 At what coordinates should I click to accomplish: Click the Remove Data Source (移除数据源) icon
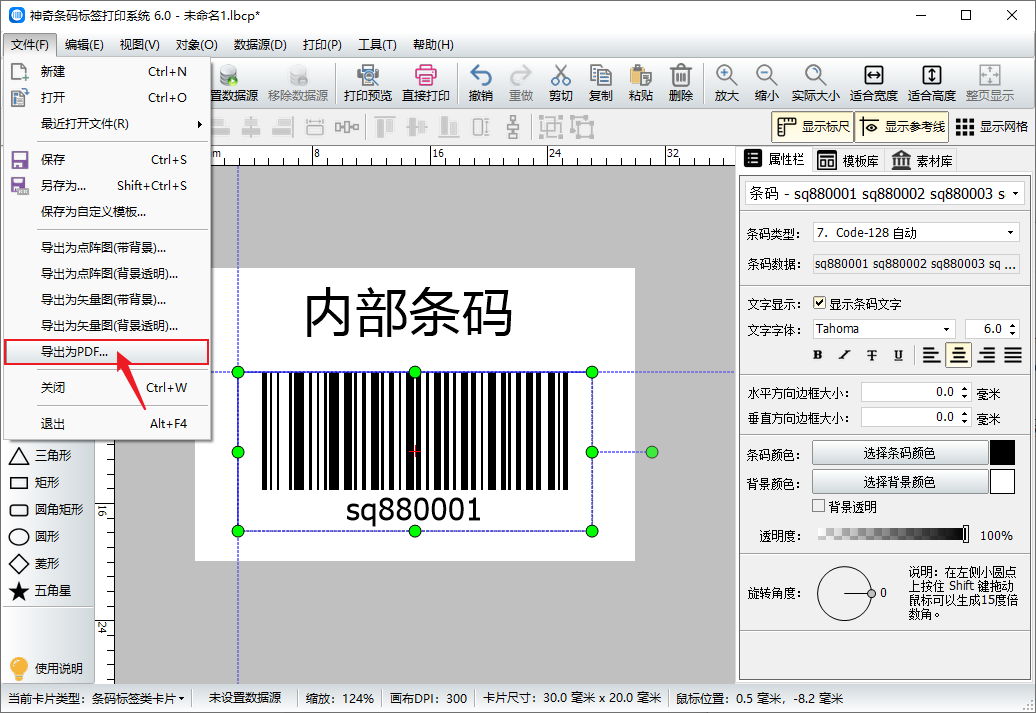tap(298, 83)
